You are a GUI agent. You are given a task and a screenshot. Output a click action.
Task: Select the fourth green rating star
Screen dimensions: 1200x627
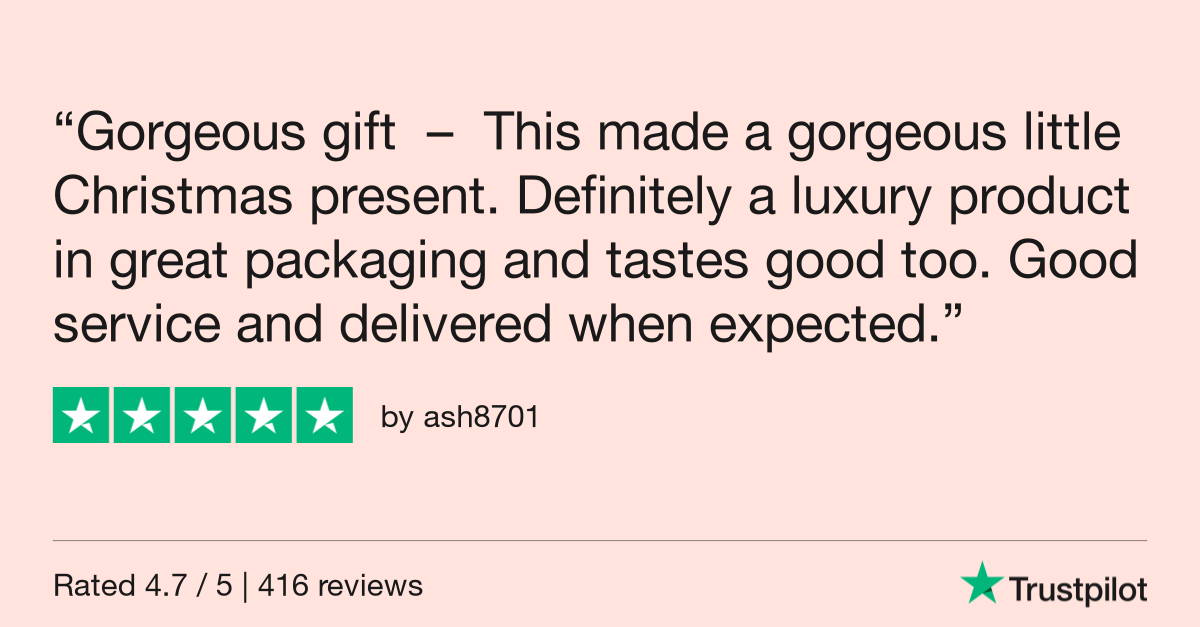[264, 415]
